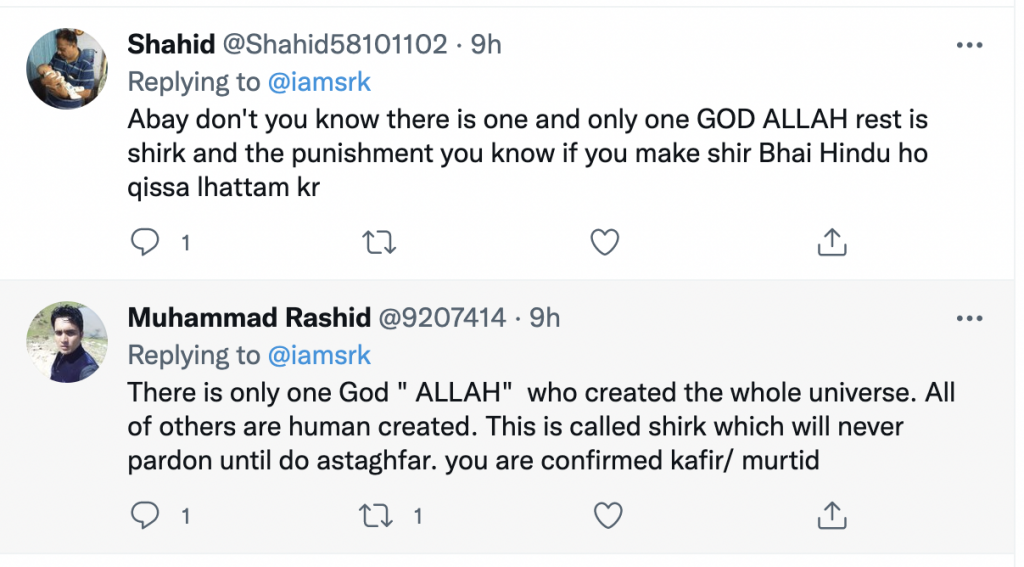The width and height of the screenshot is (1024, 567).
Task: Open Shahid's profile picture
Action: (66, 68)
